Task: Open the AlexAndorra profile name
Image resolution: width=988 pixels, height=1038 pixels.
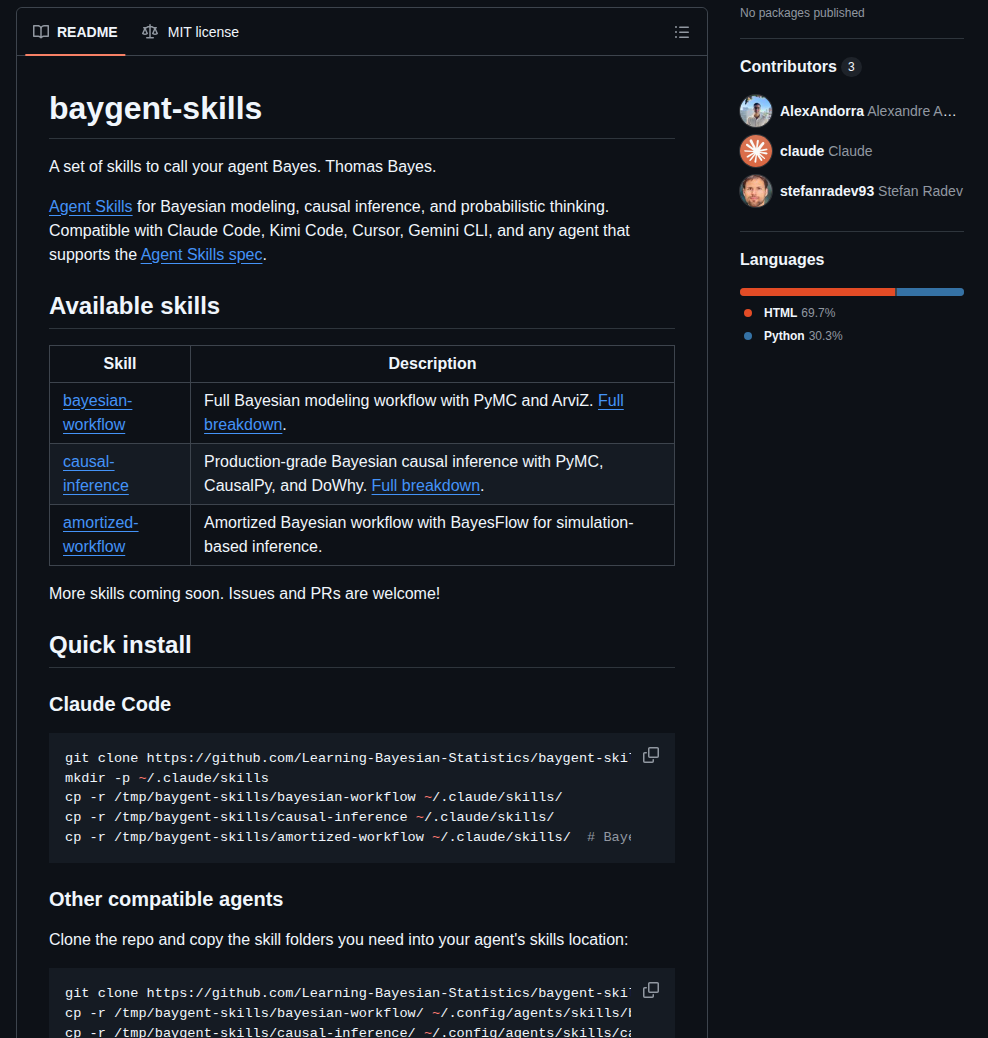Action: (x=822, y=111)
